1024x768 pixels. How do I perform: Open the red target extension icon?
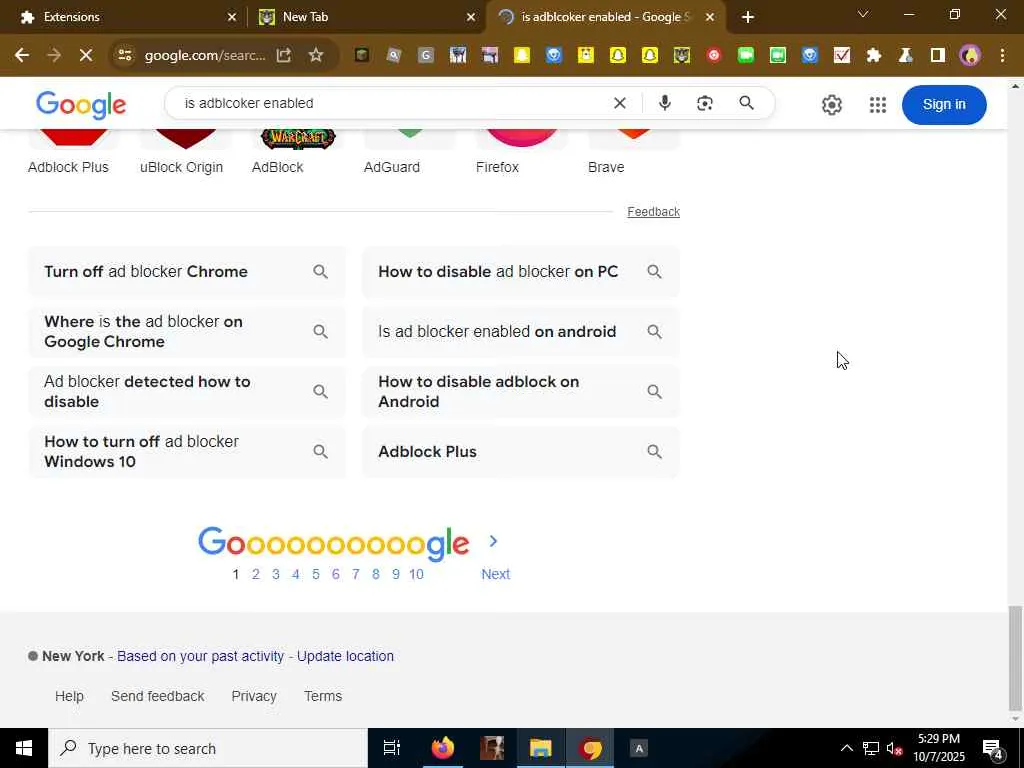(714, 56)
